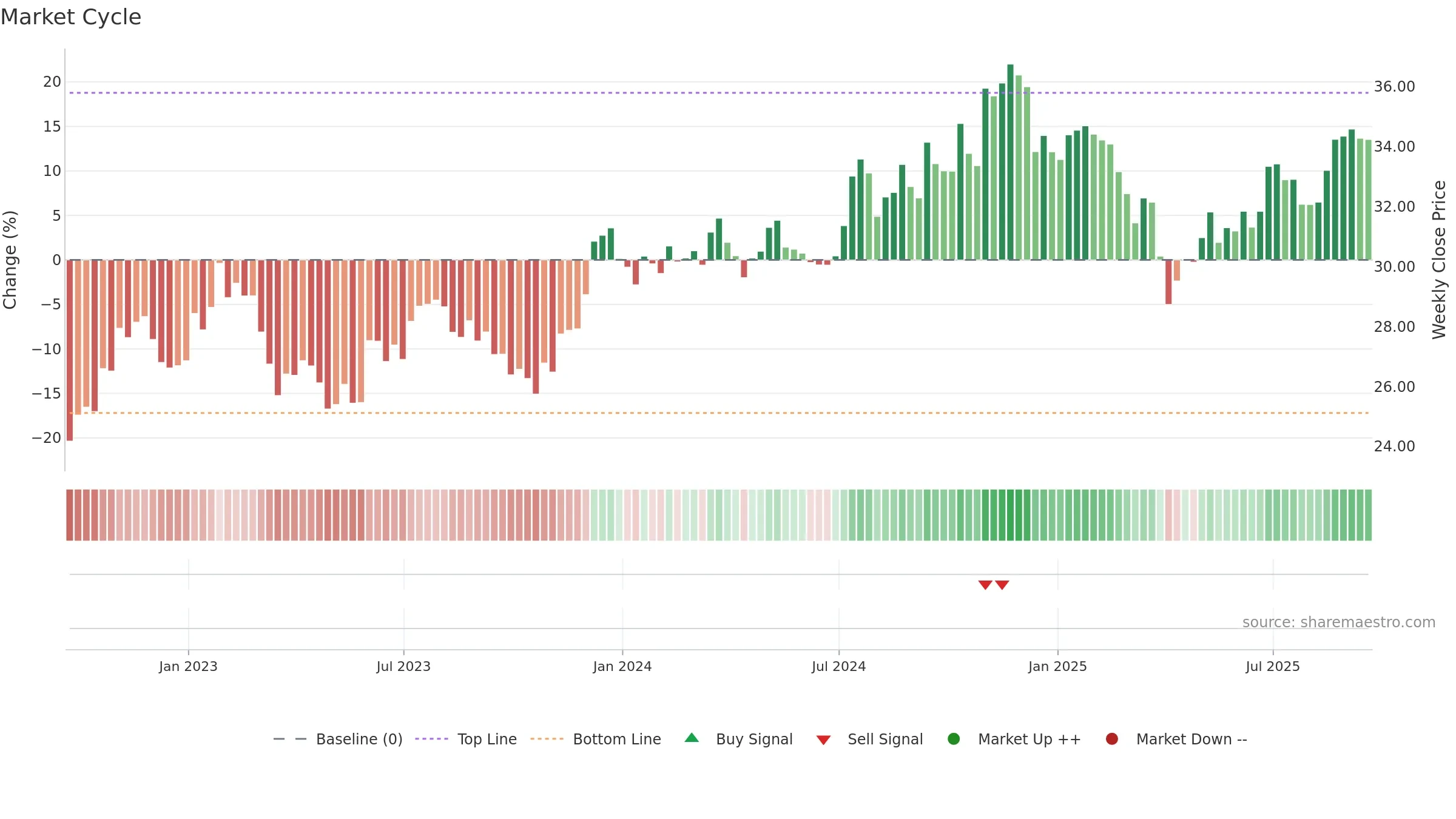Click the red Sell Signal triangle legend icon
1456x819 pixels.
[x=823, y=740]
